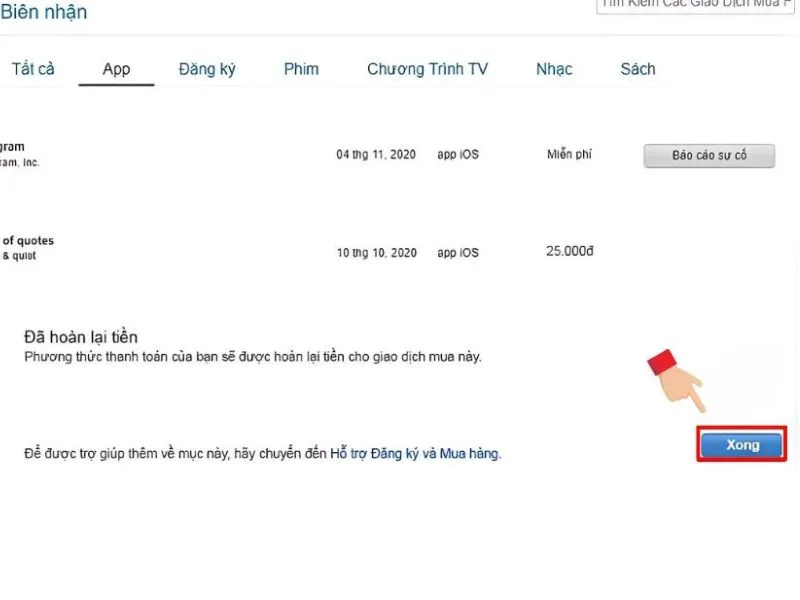The width and height of the screenshot is (800, 600).
Task: Click the date 04 thg 11, 2020
Action: (x=376, y=154)
